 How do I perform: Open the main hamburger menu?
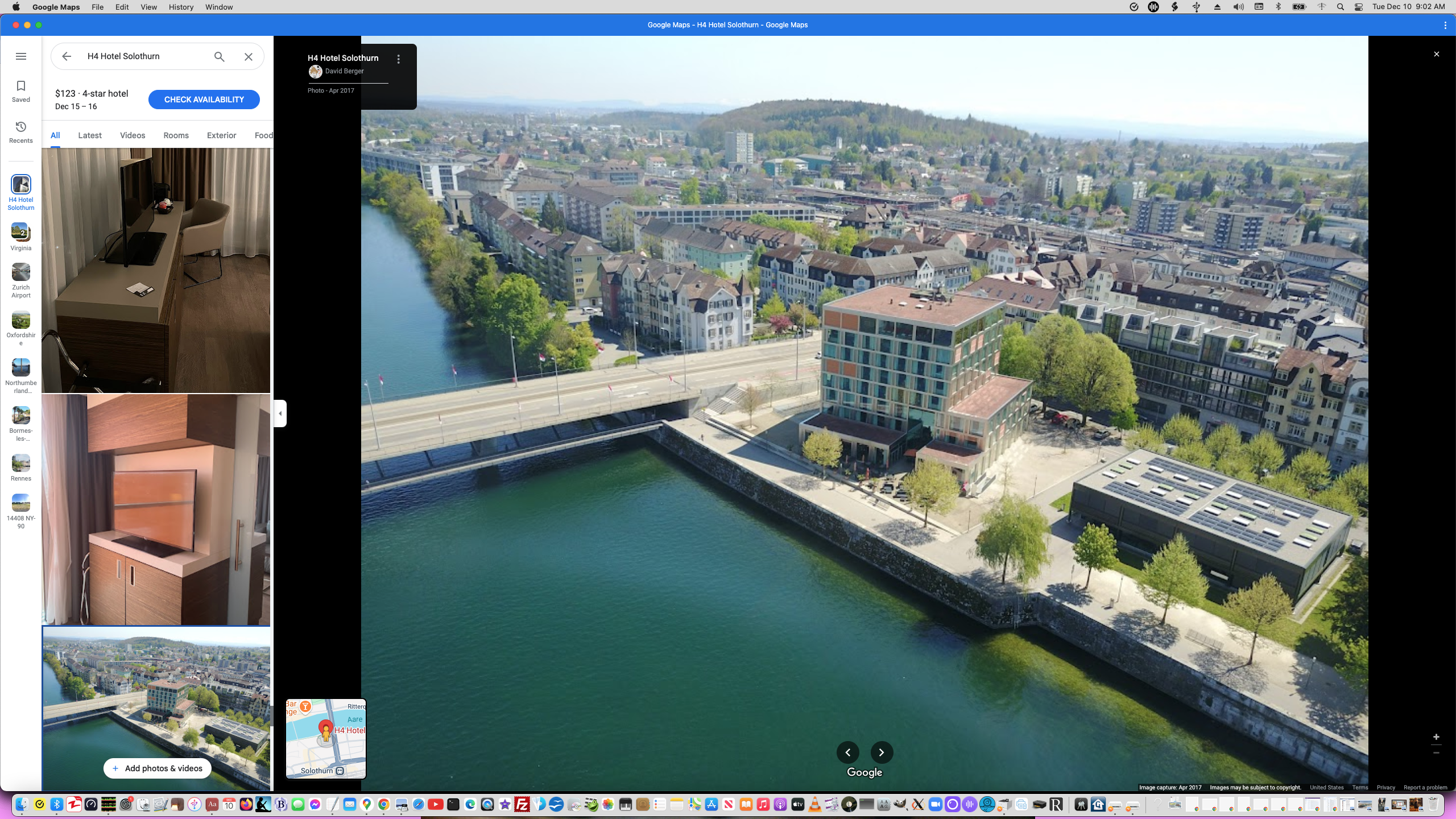[x=21, y=56]
